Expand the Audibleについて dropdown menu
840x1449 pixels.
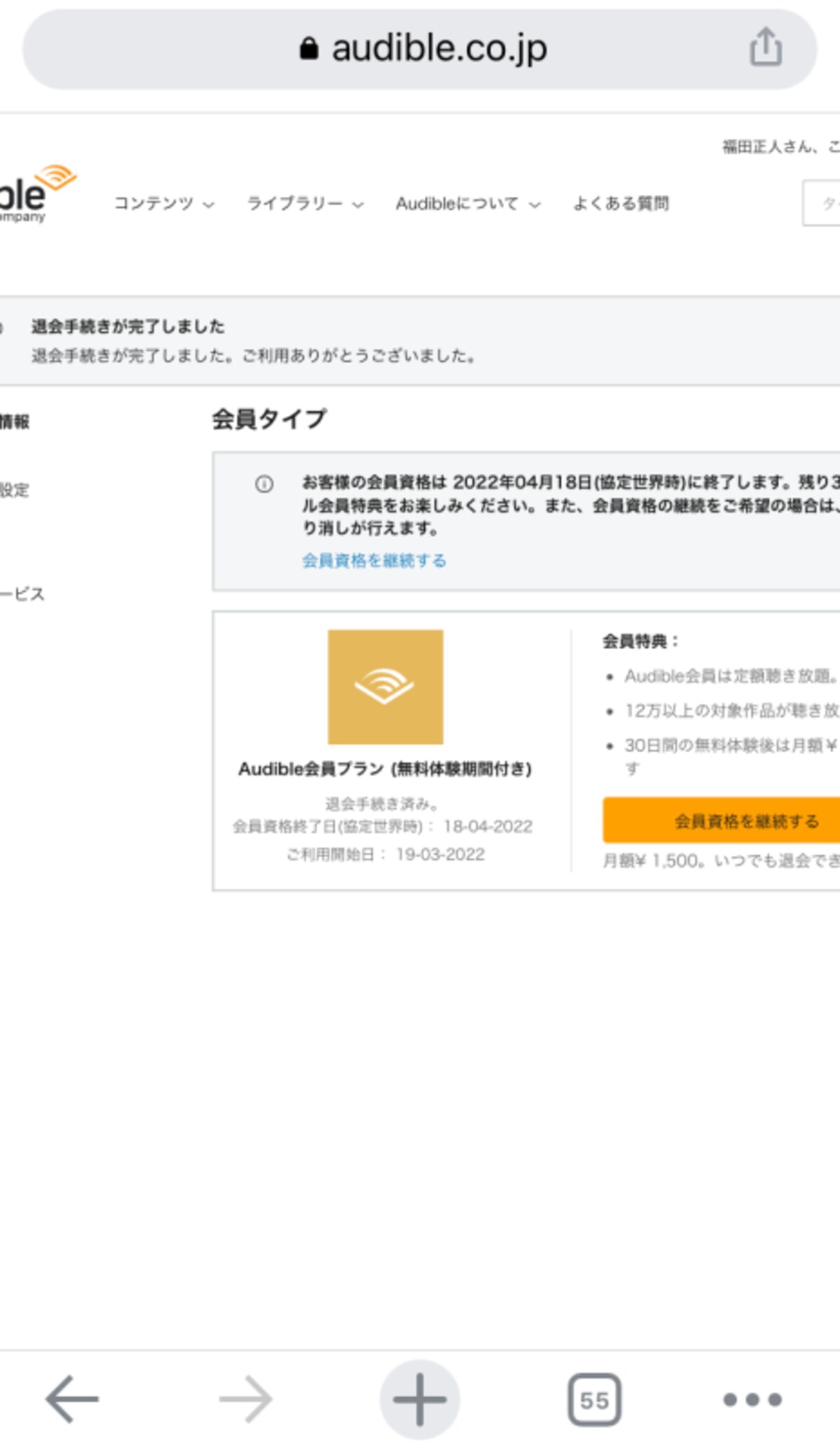468,204
